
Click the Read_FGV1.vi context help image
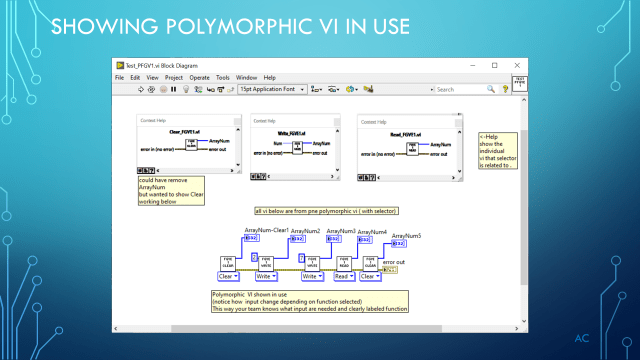point(410,148)
